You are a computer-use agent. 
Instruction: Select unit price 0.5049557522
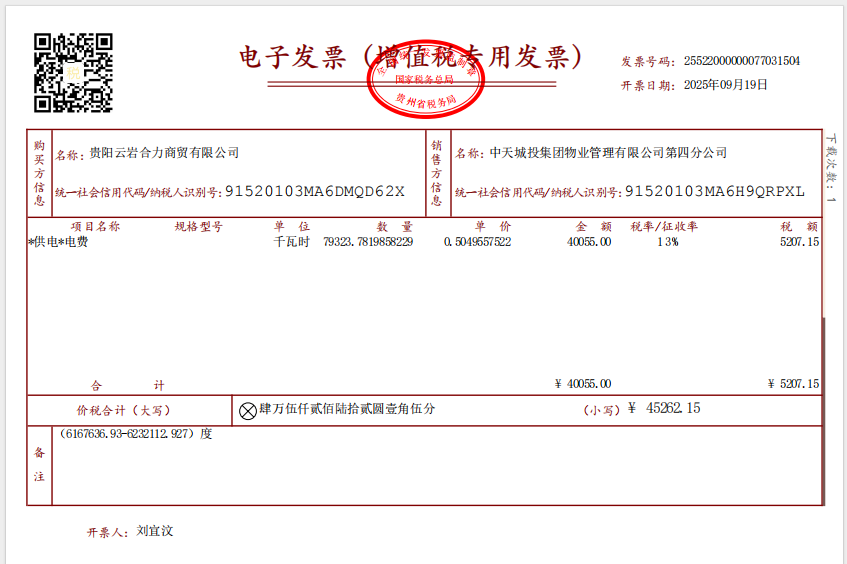tap(477, 242)
